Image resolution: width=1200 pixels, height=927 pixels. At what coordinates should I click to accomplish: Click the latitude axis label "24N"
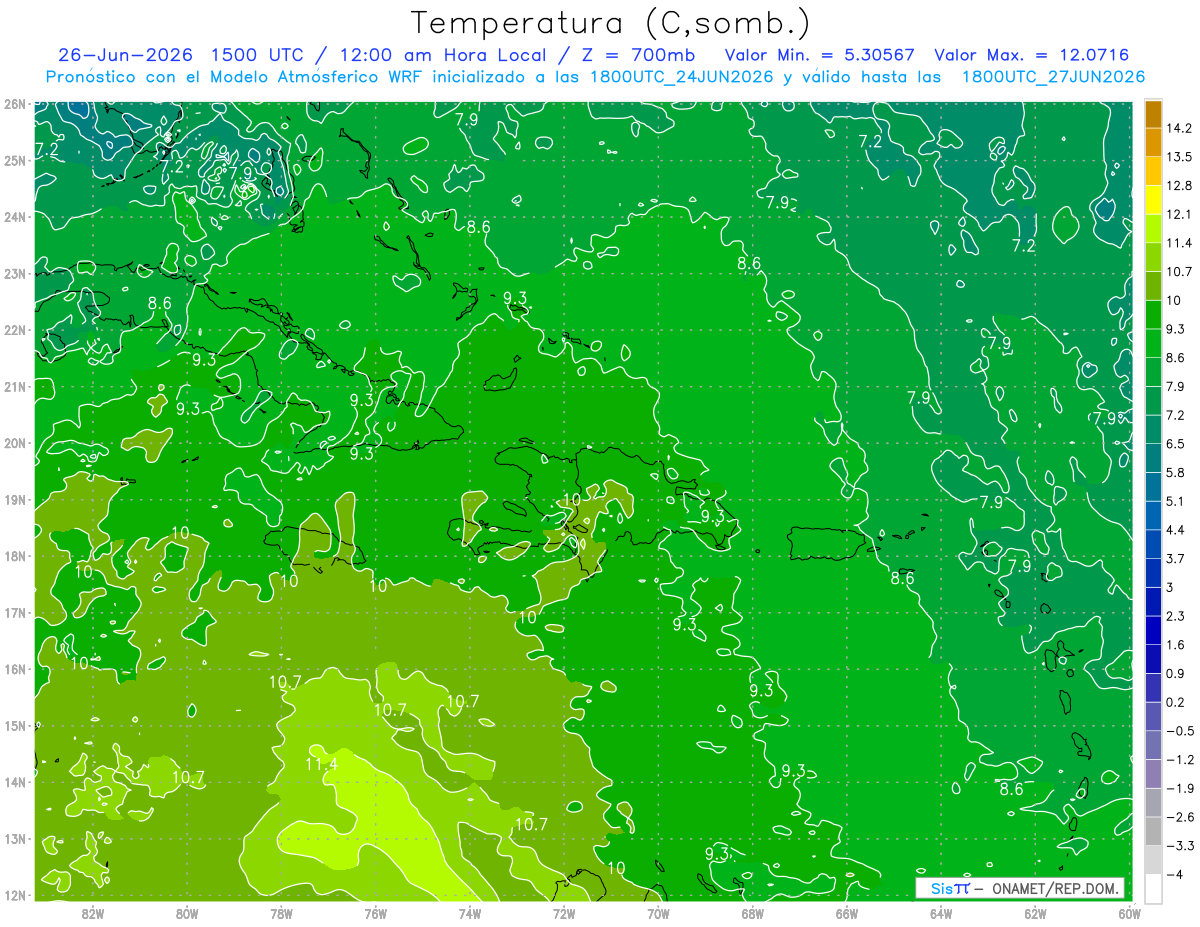pyautogui.click(x=14, y=217)
